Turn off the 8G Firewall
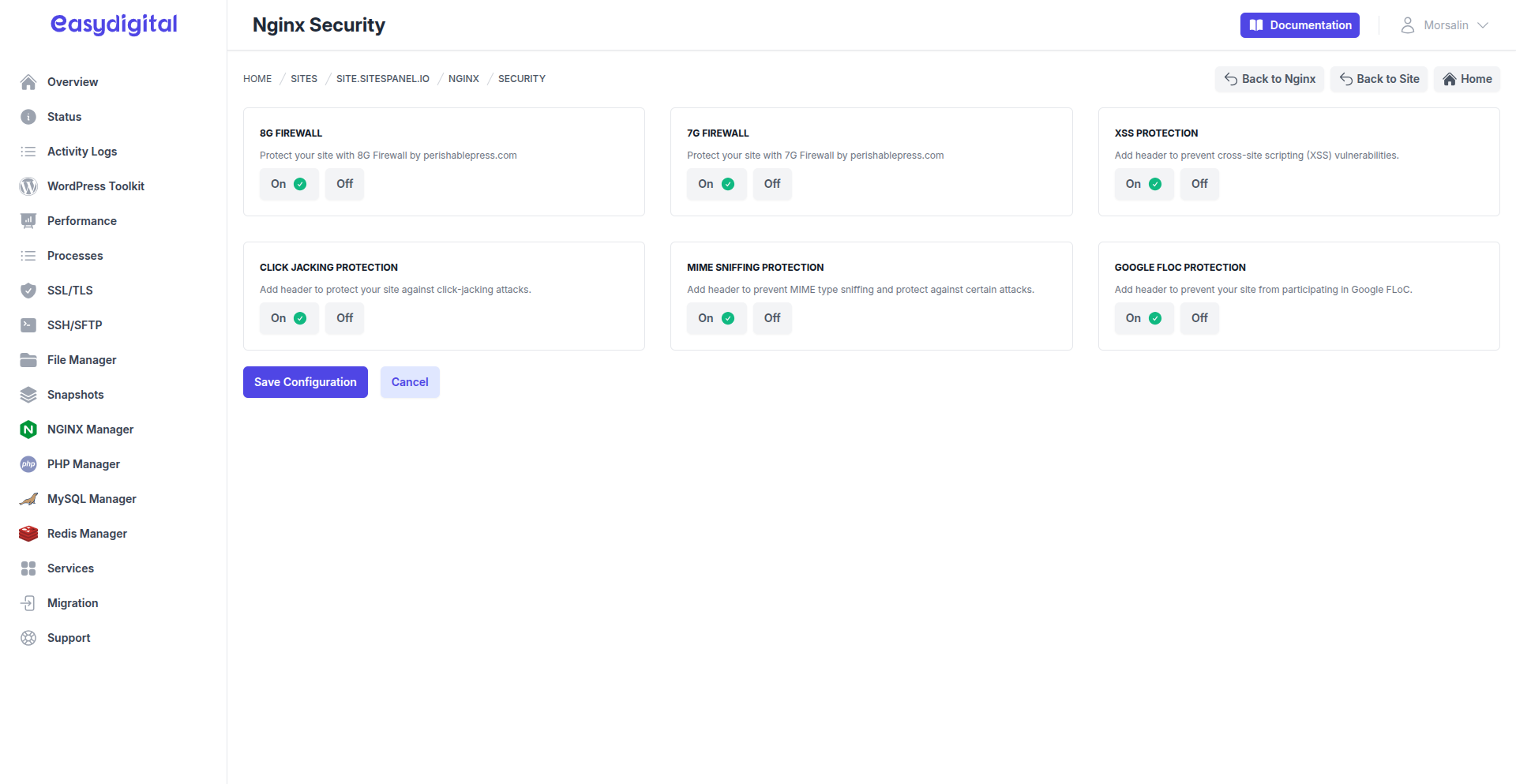 [344, 183]
